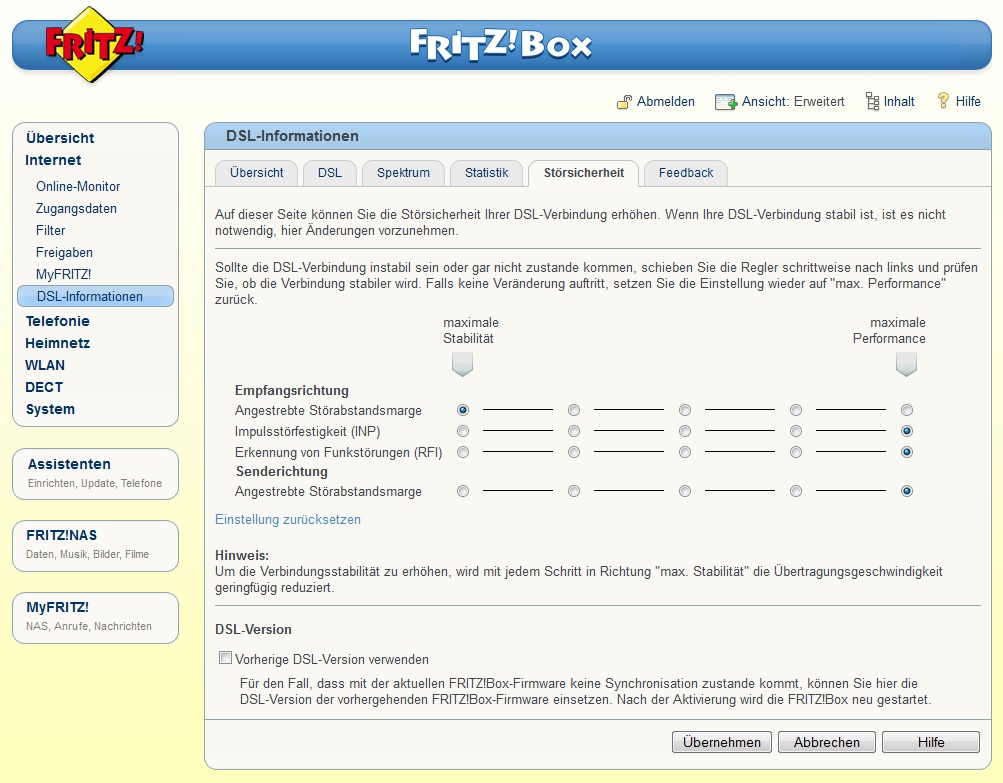Open System section
Screen dimensions: 1003x783
tap(50, 409)
